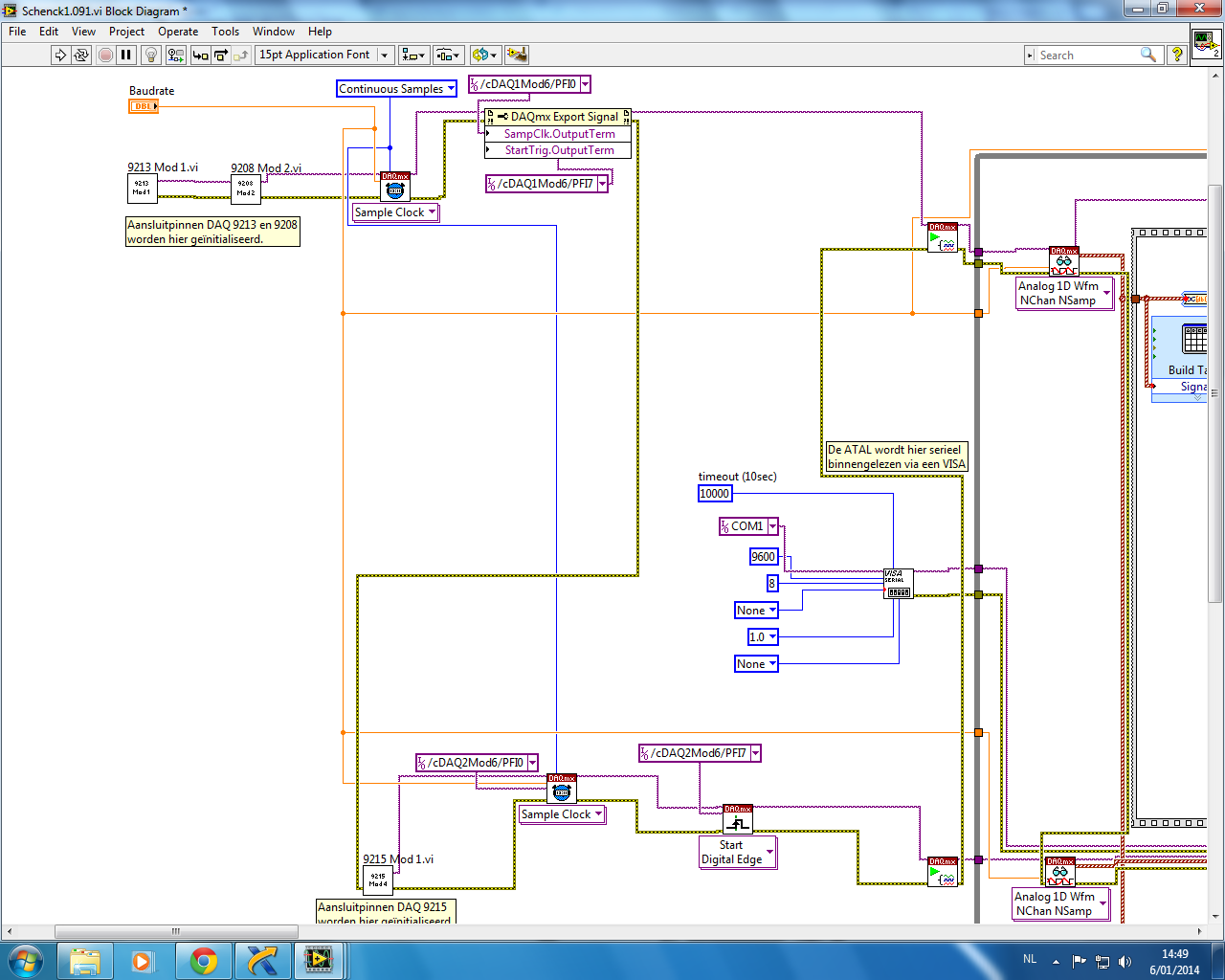This screenshot has height=980, width=1225.
Task: Select the timeout 10000 constant
Action: [x=715, y=494]
